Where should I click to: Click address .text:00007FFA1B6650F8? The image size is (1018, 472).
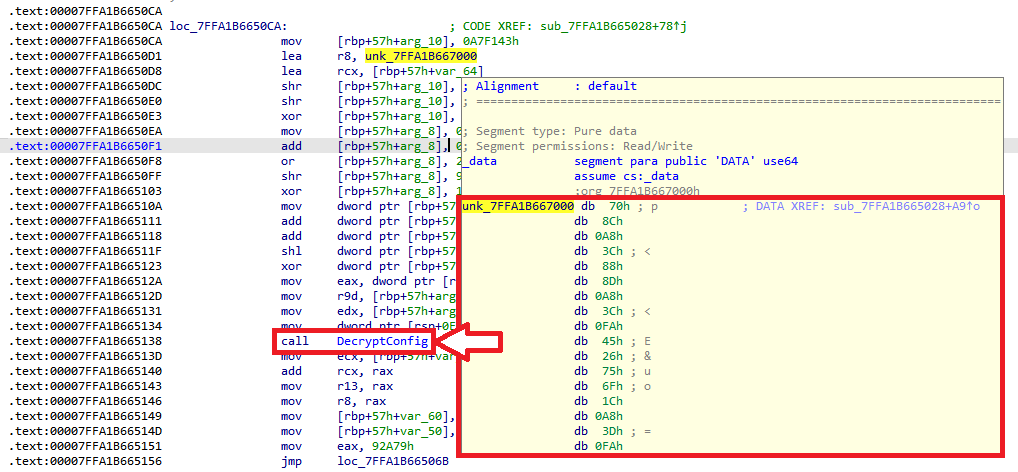pos(86,162)
